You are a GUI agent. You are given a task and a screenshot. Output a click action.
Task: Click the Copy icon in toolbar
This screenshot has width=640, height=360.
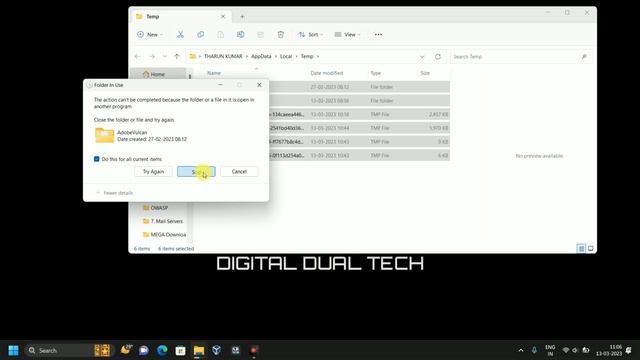[200, 35]
